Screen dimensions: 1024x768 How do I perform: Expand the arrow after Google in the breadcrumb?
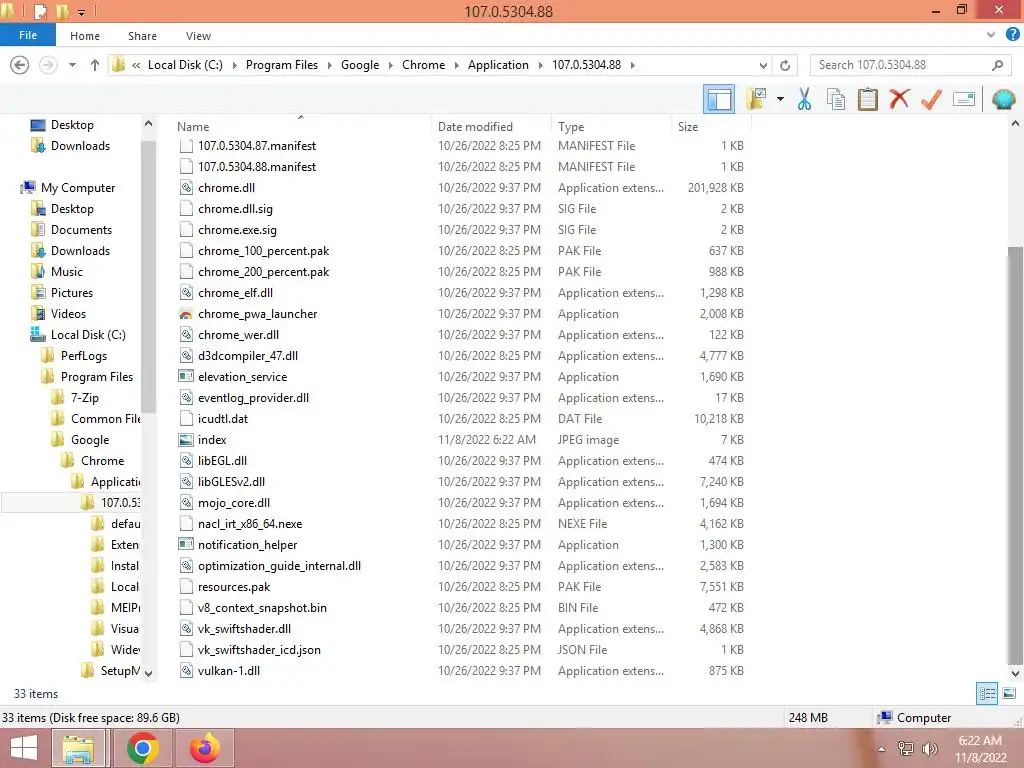point(391,65)
